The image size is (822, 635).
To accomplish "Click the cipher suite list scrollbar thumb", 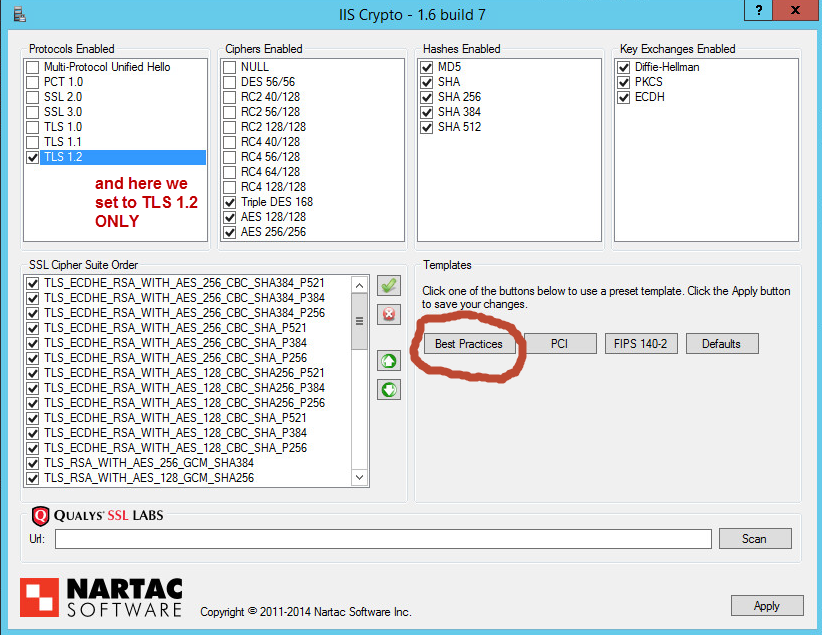I will point(359,321).
